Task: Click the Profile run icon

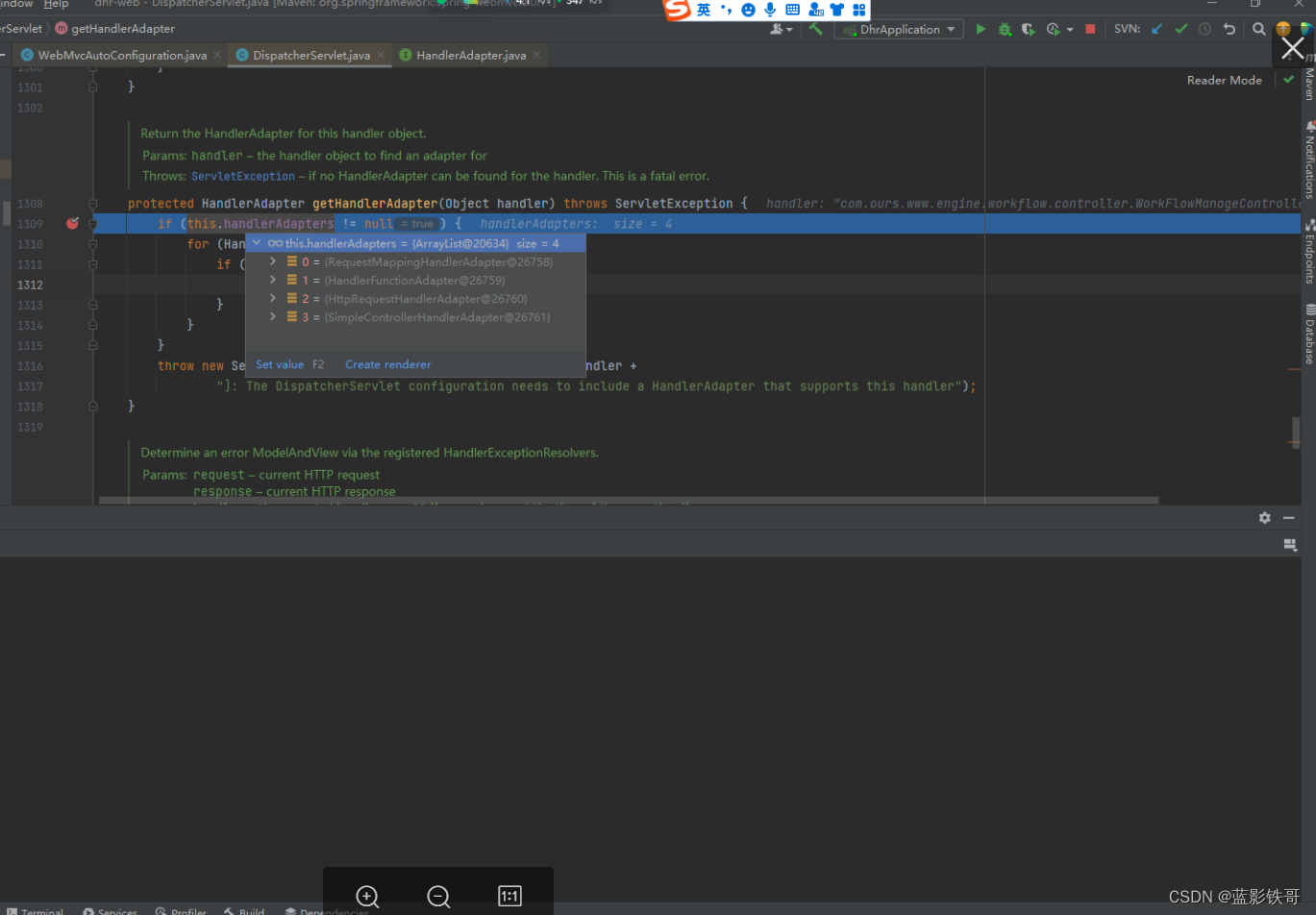Action: click(1053, 29)
